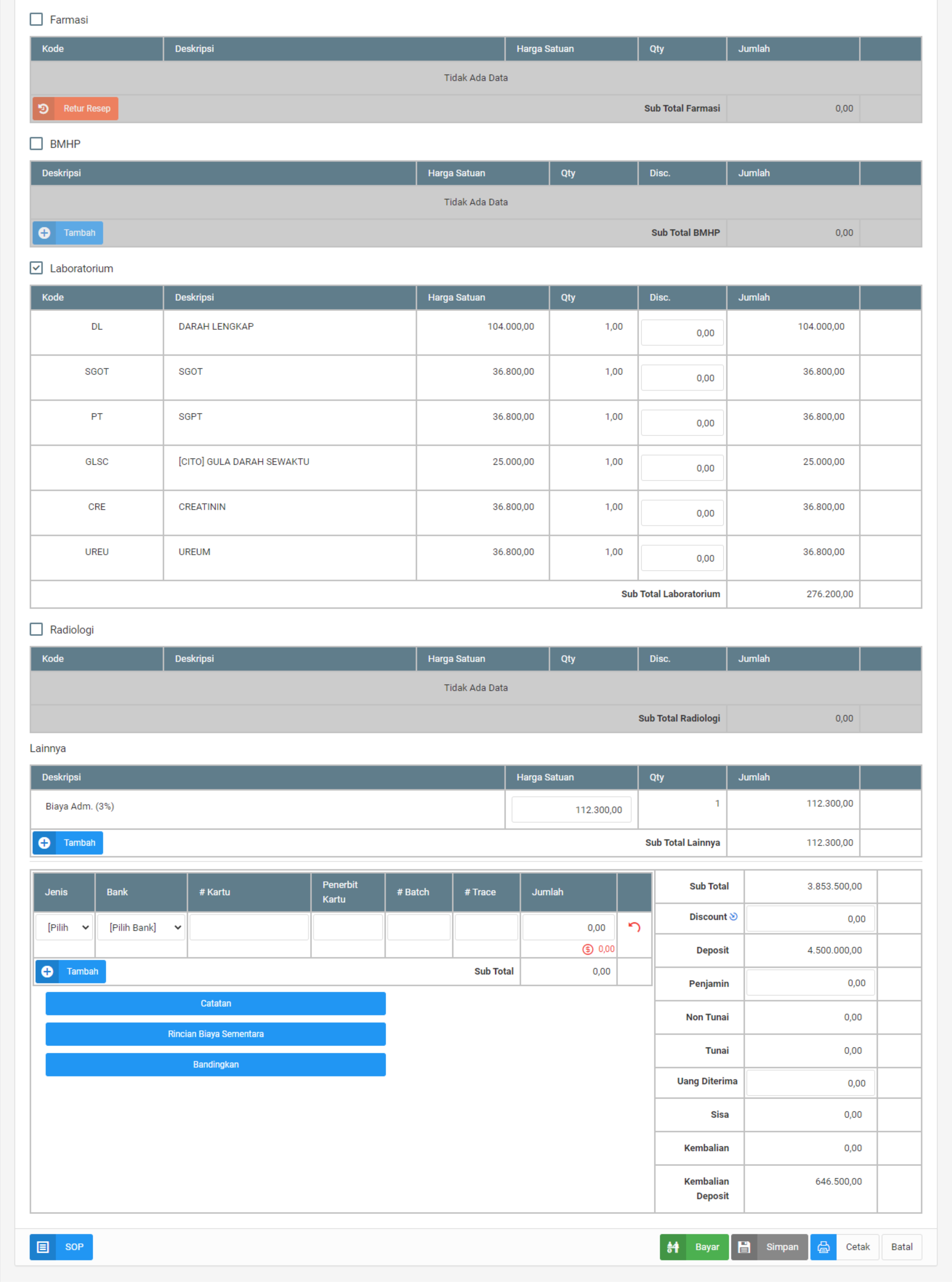Viewport: 952px width, 1282px height.
Task: Click the plus icon in Lainnya Tambah button
Action: (x=44, y=843)
